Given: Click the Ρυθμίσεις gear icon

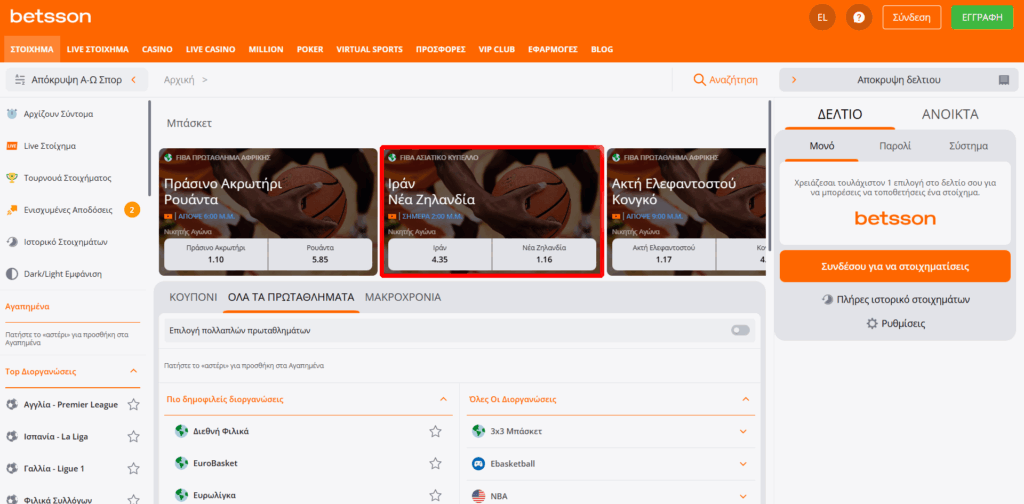Looking at the screenshot, I should (x=872, y=323).
